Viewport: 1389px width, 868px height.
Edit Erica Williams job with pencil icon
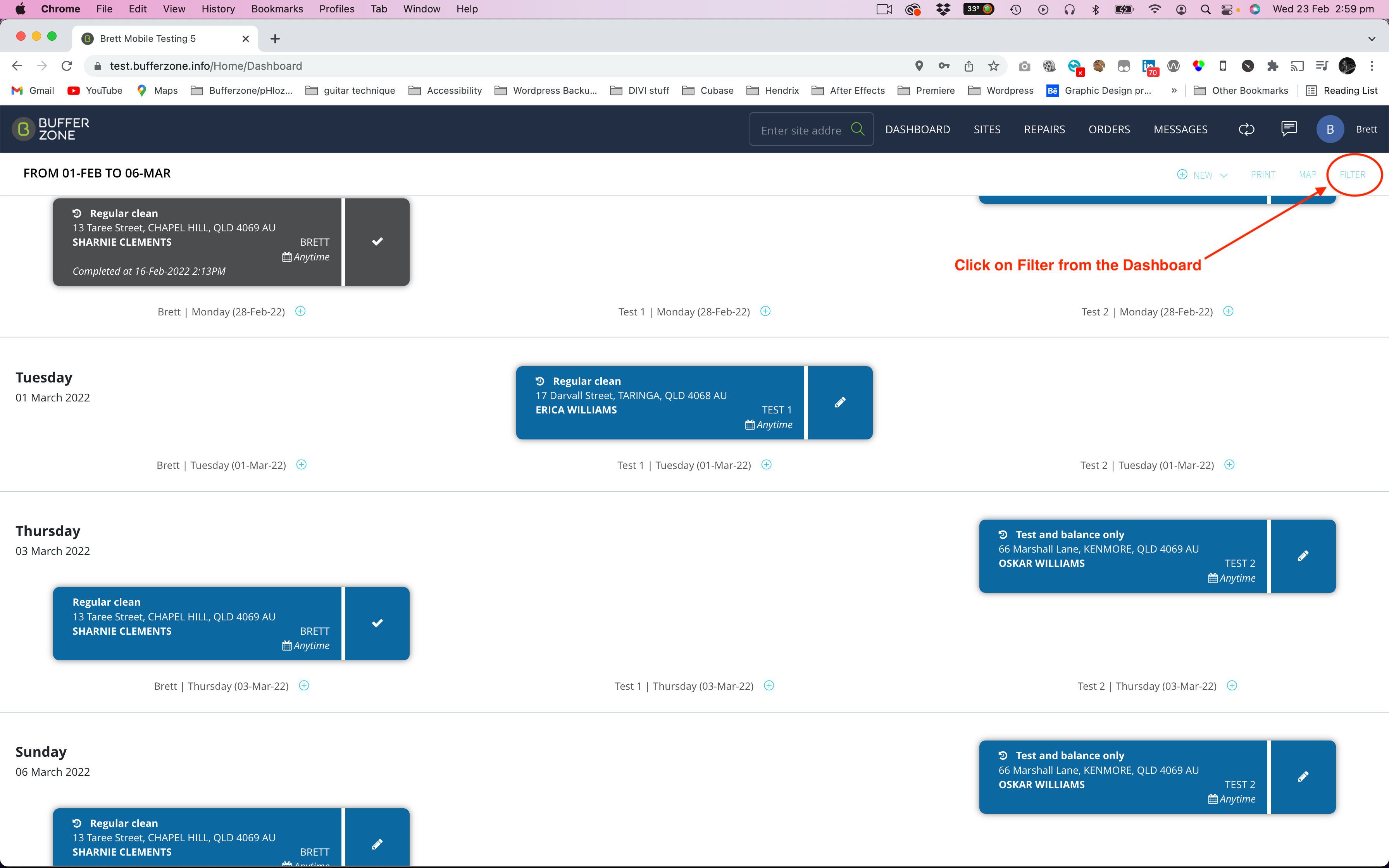(x=840, y=403)
